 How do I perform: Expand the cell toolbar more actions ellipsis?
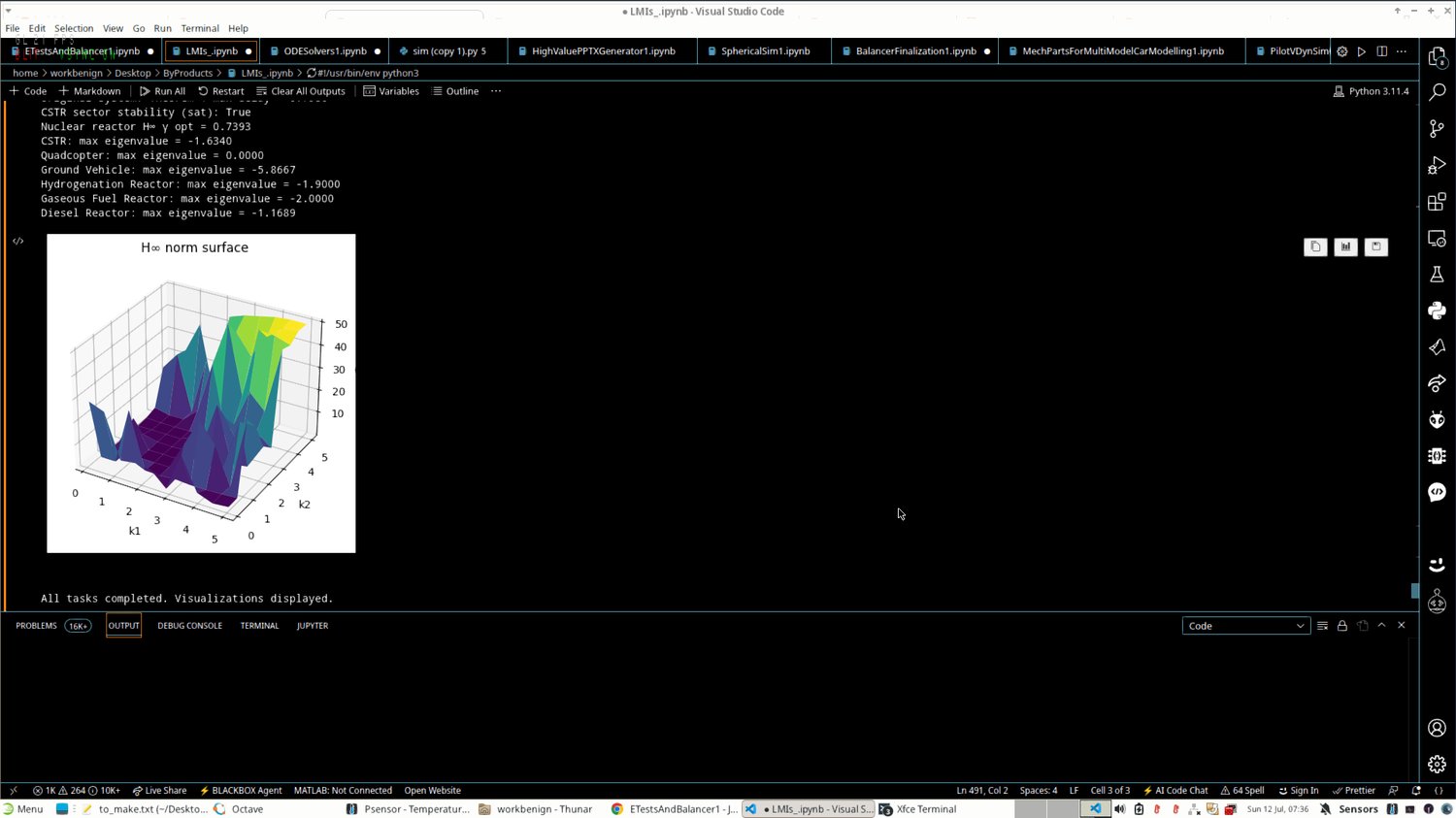496,91
